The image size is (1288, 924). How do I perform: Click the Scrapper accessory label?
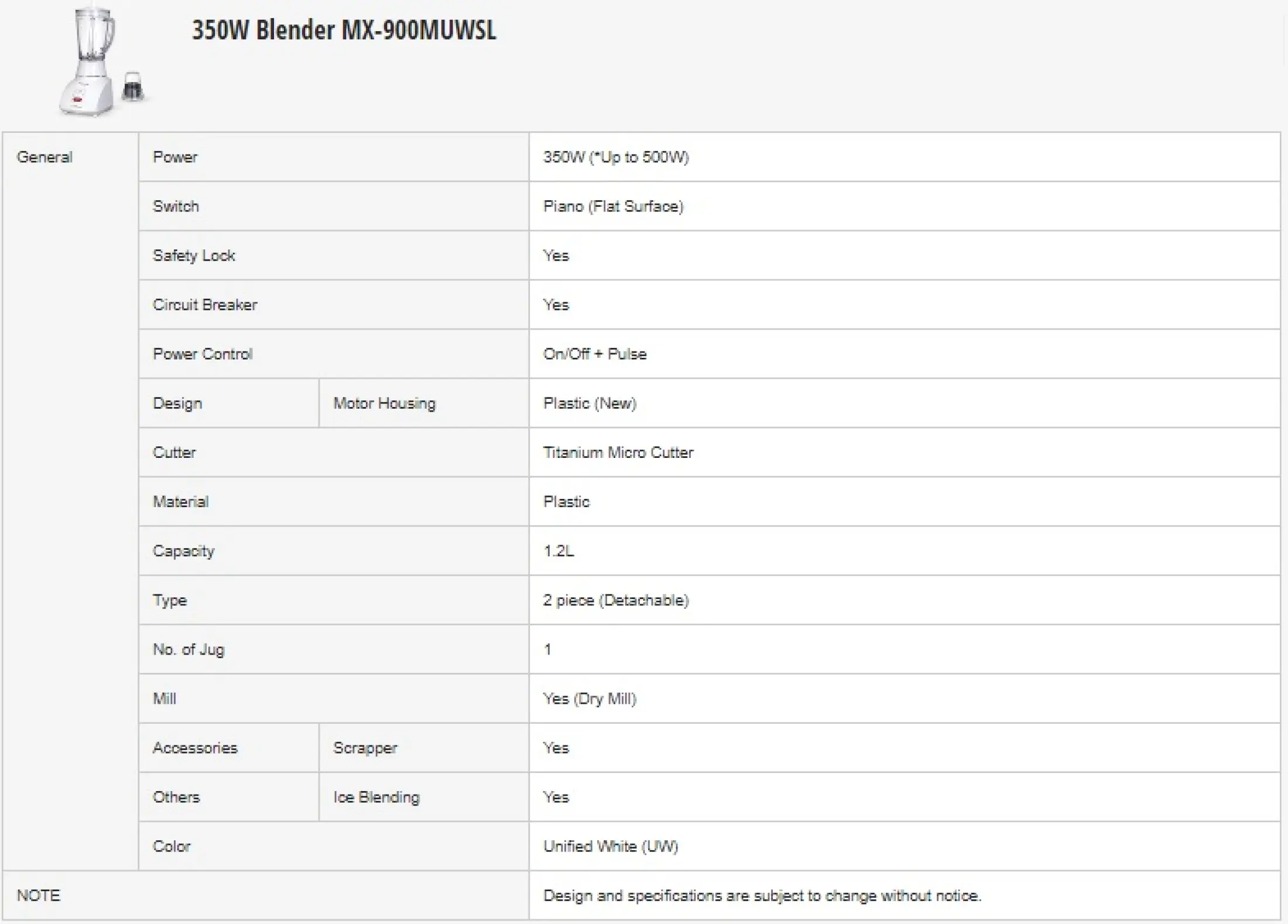coord(365,748)
